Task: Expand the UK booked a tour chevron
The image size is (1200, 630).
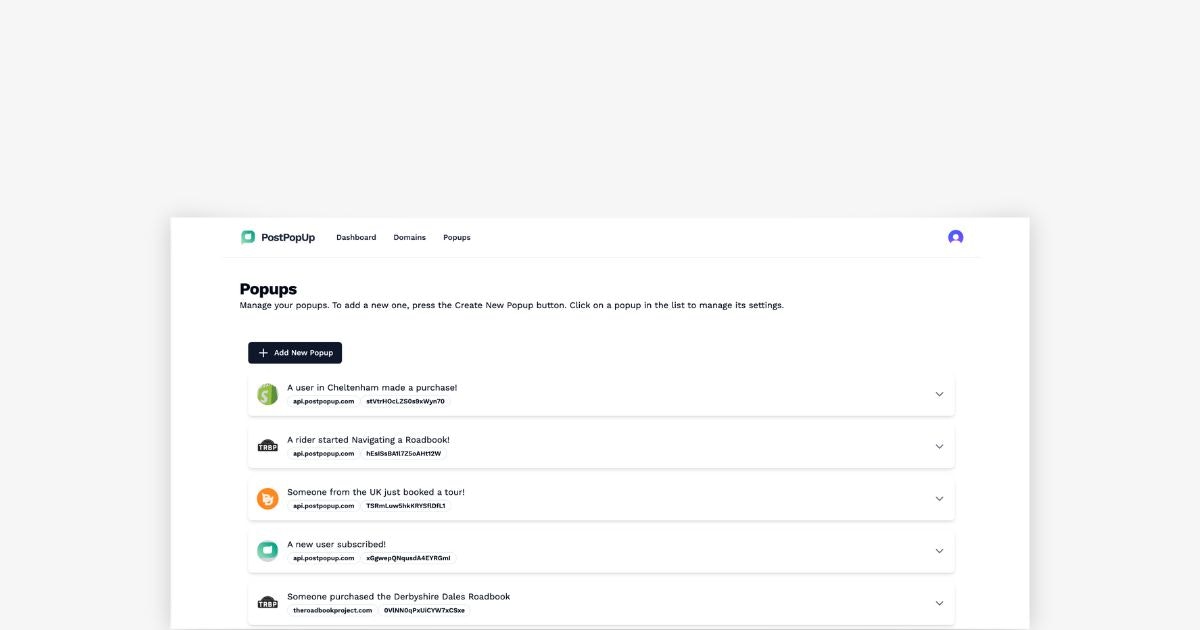Action: 939,499
